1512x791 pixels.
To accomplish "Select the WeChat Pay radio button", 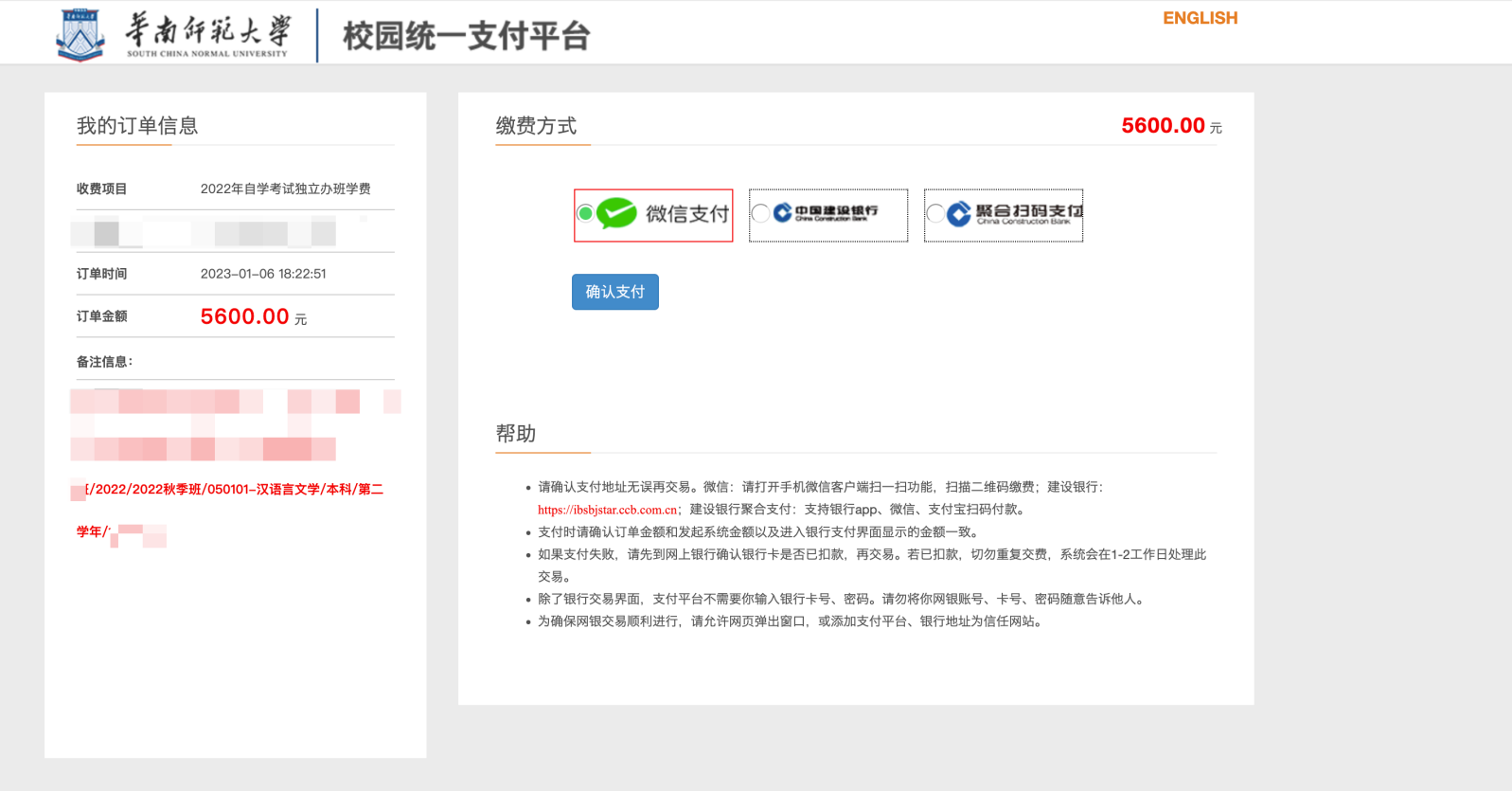I will coord(585,214).
